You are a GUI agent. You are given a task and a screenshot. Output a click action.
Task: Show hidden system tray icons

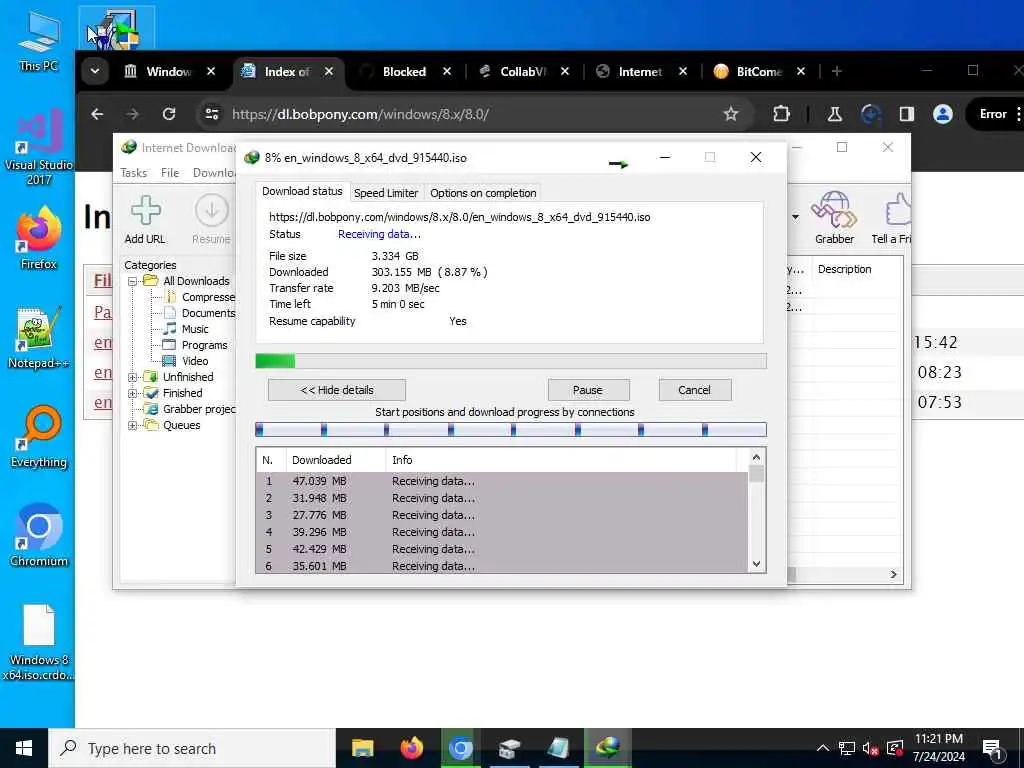click(823, 748)
